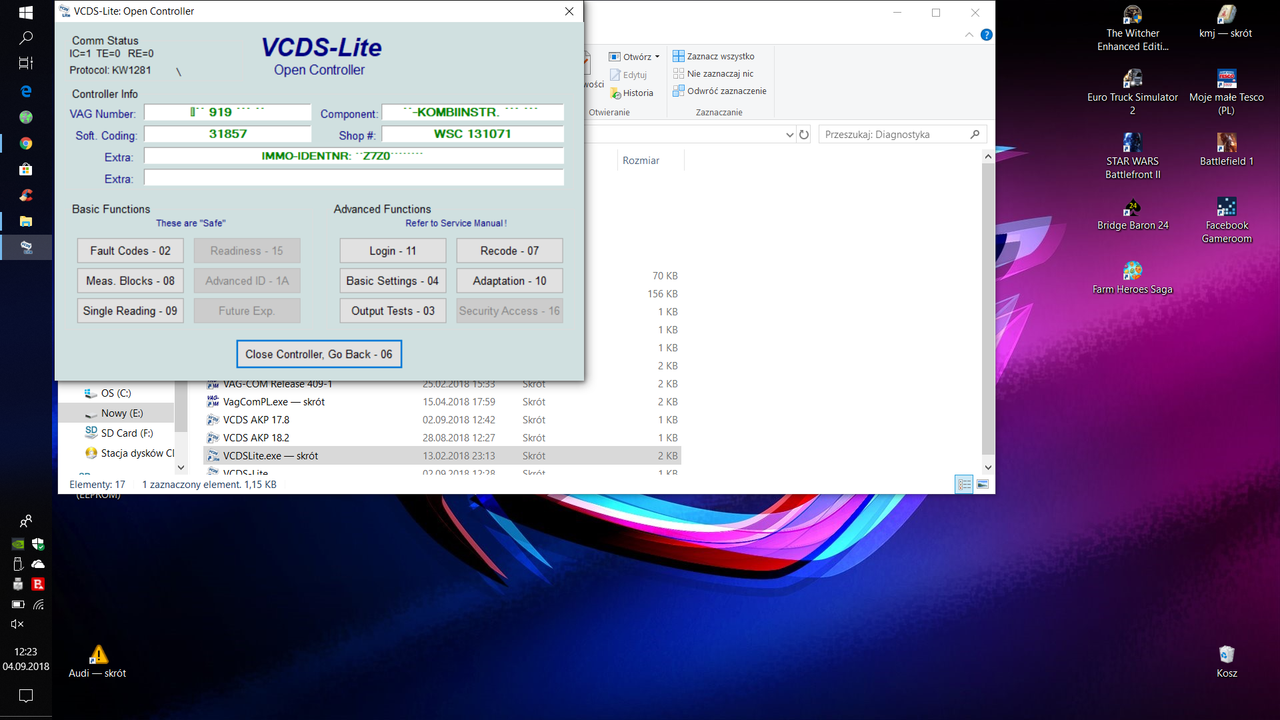1280x720 pixels.
Task: Open Task View on the taskbar
Action: click(26, 63)
